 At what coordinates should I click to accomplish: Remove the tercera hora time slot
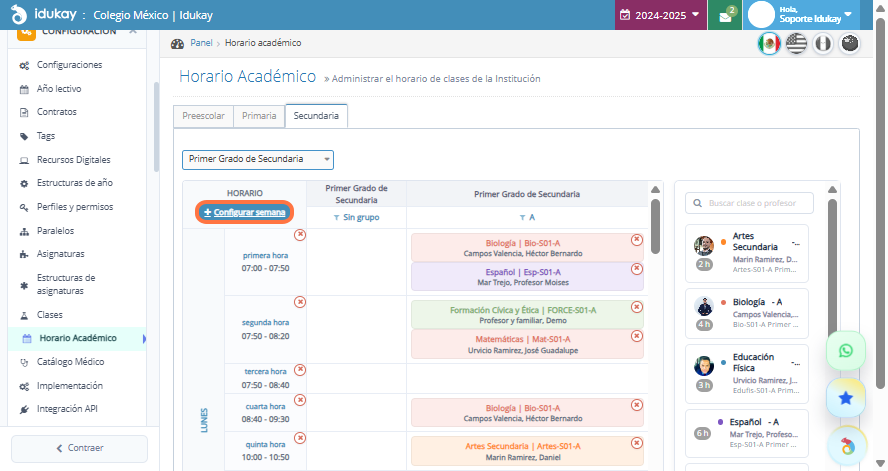tap(300, 370)
